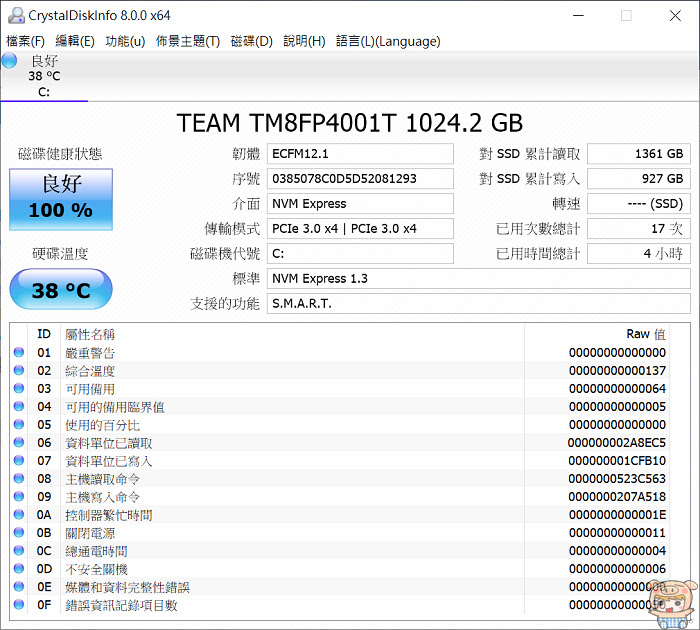The height and width of the screenshot is (630, 700).
Task: Click the status dot for attribute 0C
Action: 19,551
